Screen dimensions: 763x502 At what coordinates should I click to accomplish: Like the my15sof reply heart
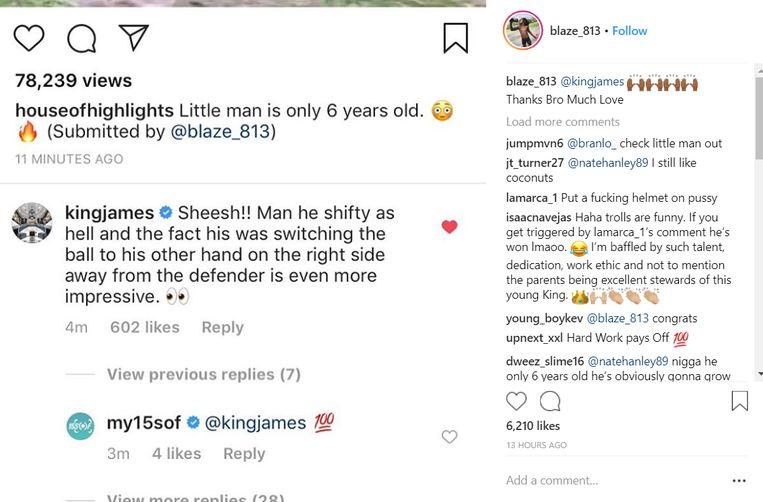[x=449, y=436]
